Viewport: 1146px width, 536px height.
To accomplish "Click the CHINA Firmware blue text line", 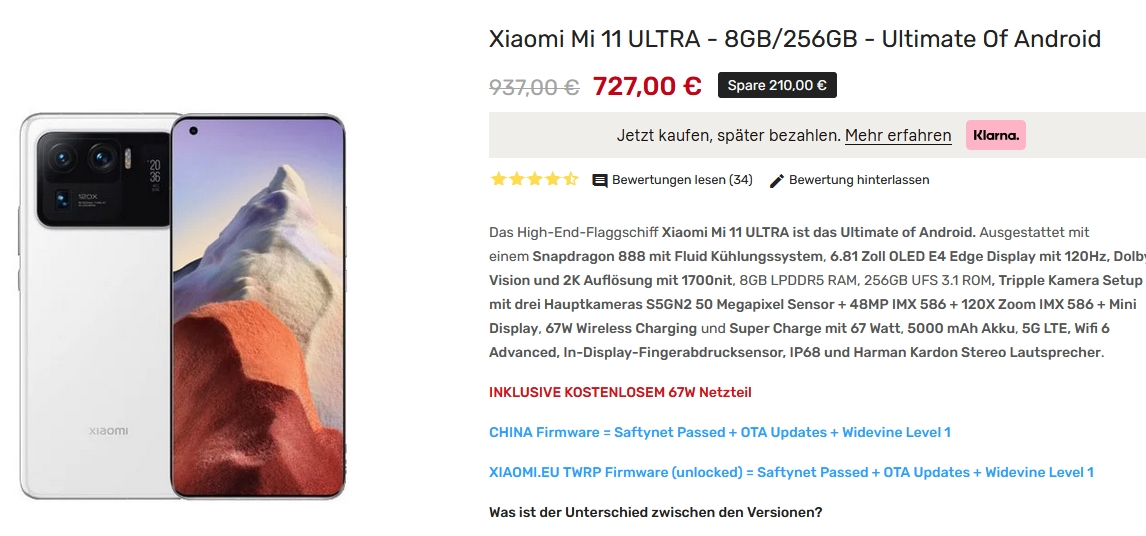I will tap(719, 432).
